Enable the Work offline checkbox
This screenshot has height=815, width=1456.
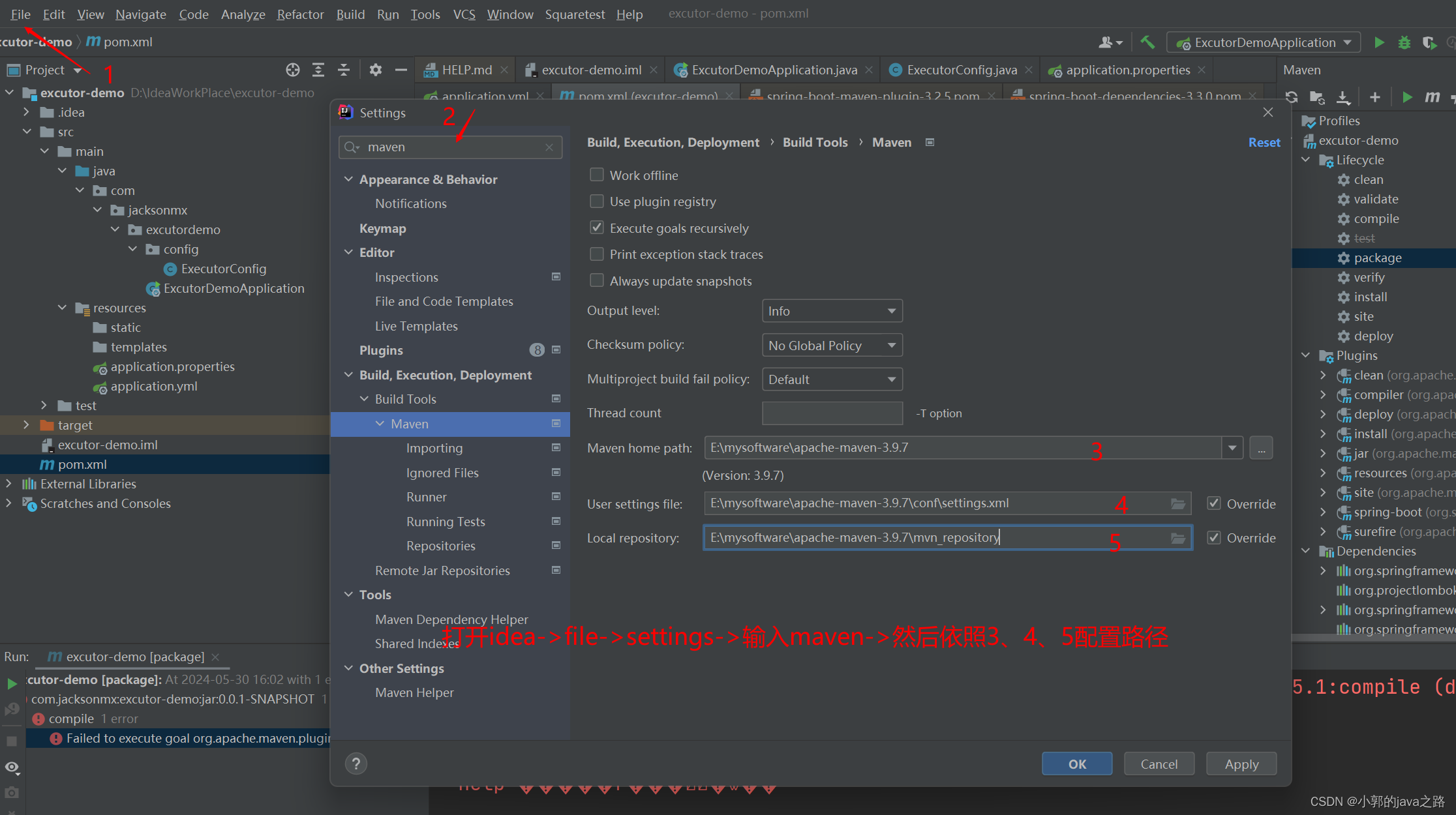pyautogui.click(x=596, y=175)
